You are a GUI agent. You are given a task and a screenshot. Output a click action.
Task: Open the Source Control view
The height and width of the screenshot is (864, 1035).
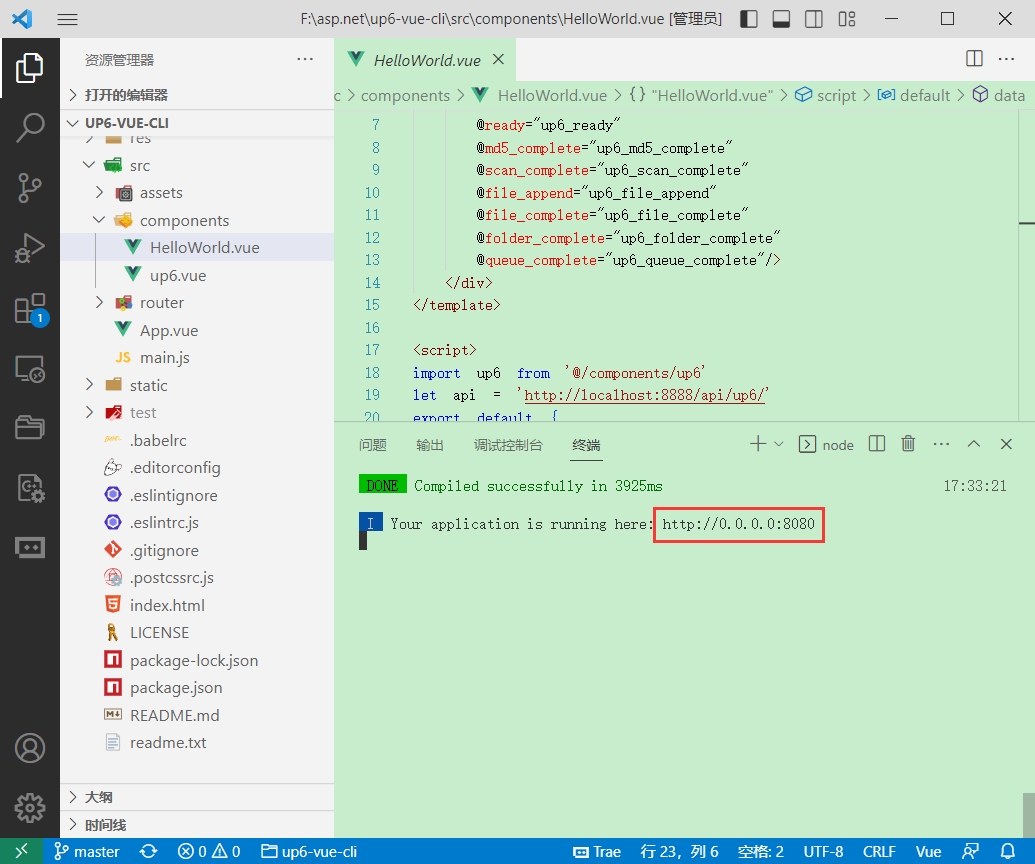30,187
